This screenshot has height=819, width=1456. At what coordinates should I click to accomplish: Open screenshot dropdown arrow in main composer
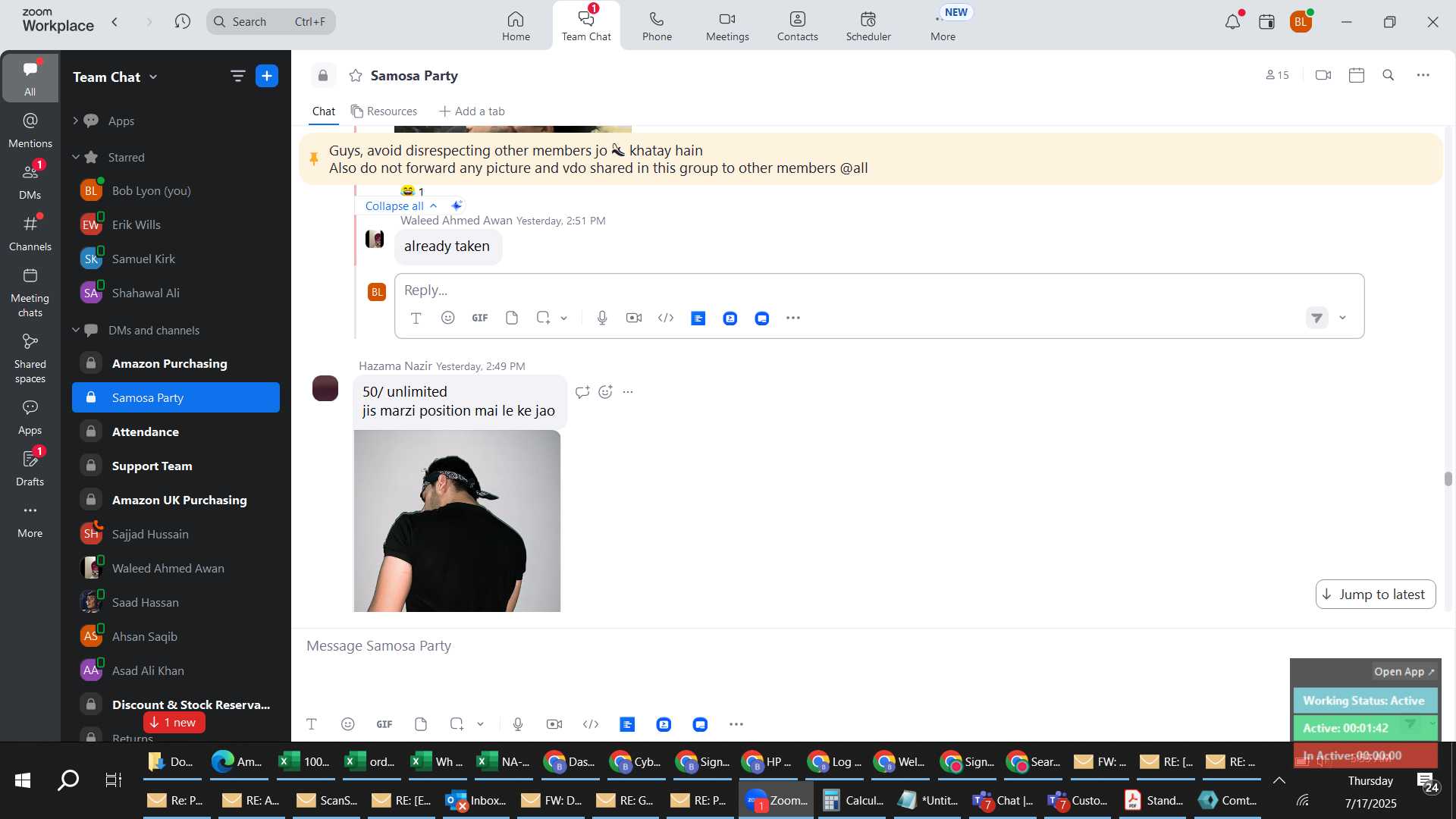pos(480,725)
